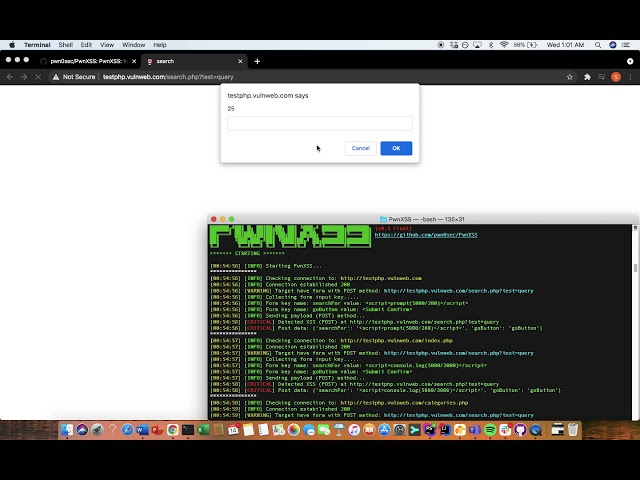This screenshot has width=640, height=480.
Task: Open Terminal from the Dock
Action: point(188,430)
